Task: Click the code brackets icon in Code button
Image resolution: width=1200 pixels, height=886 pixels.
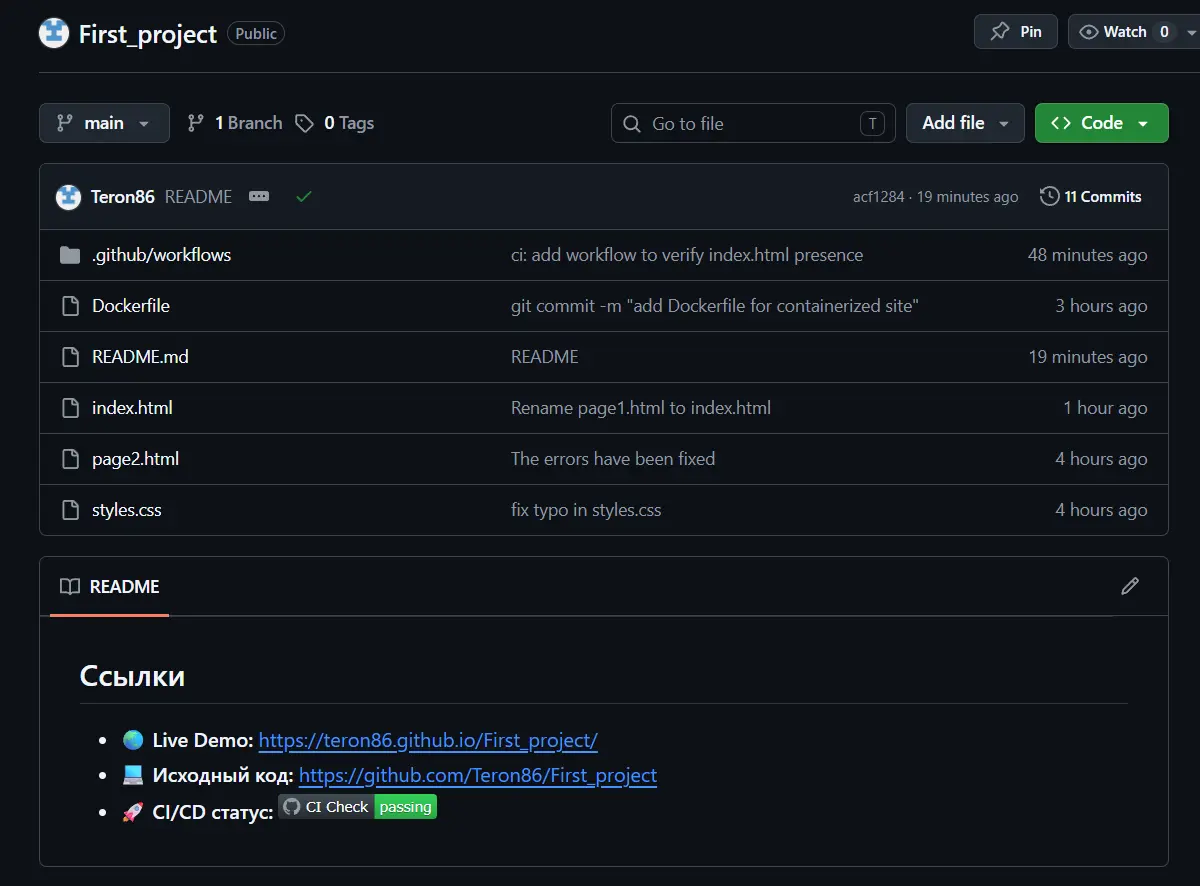Action: [1061, 123]
